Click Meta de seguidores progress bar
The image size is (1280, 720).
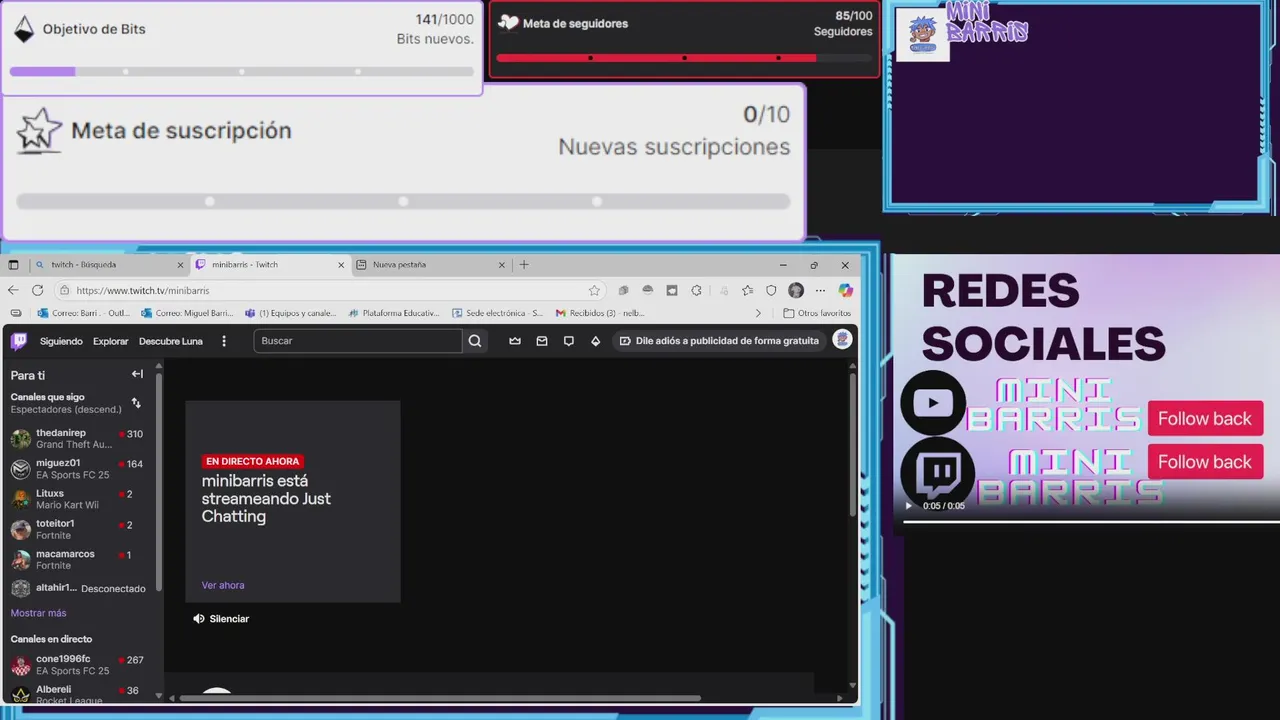point(684,58)
